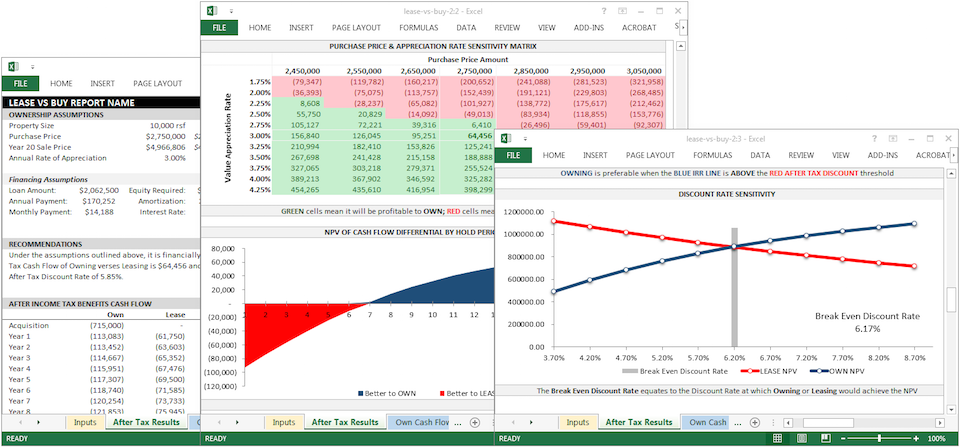
Task: Click Better to OWN legend entry
Action: (x=386, y=394)
